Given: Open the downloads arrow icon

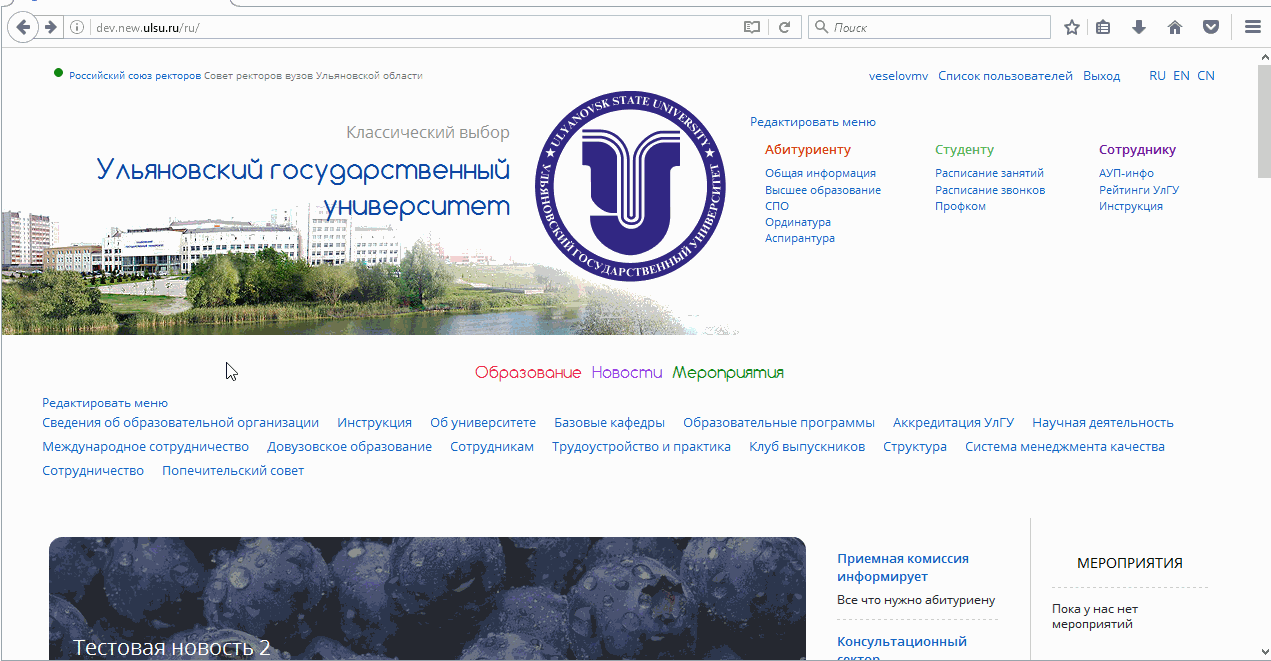Looking at the screenshot, I should (1138, 27).
